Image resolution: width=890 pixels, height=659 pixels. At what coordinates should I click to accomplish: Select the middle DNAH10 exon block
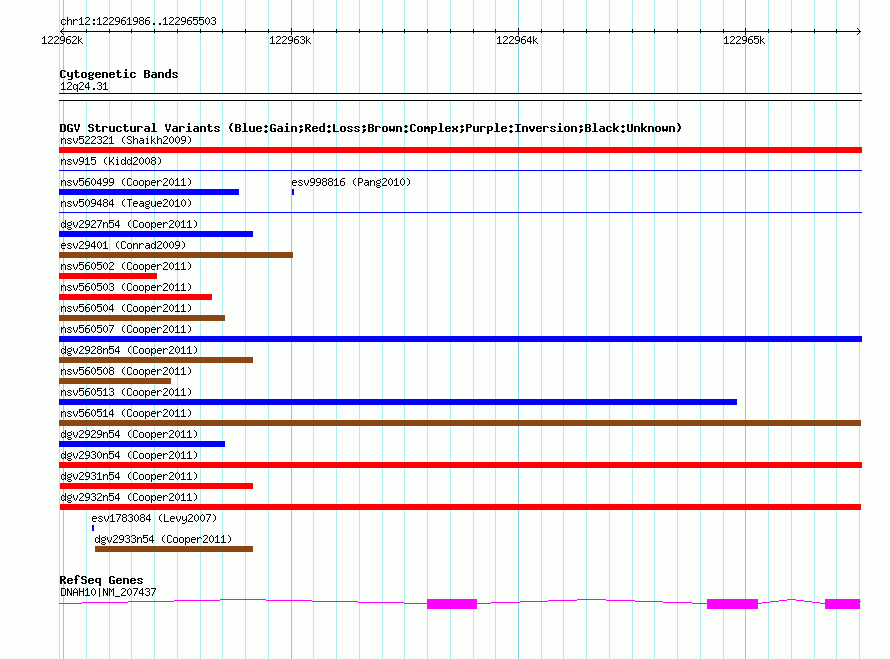732,604
